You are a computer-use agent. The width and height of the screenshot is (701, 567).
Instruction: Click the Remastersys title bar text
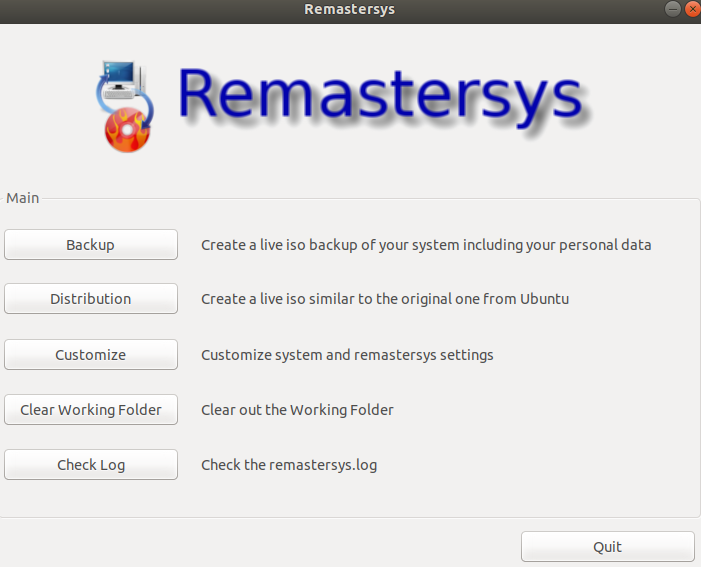(350, 9)
